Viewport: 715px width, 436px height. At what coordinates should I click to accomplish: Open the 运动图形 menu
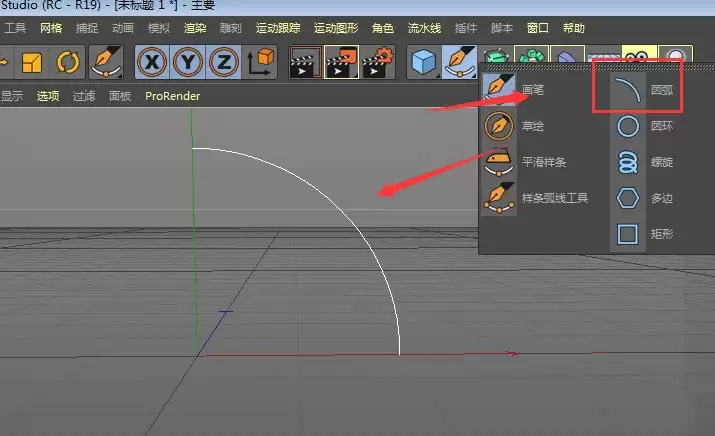336,28
